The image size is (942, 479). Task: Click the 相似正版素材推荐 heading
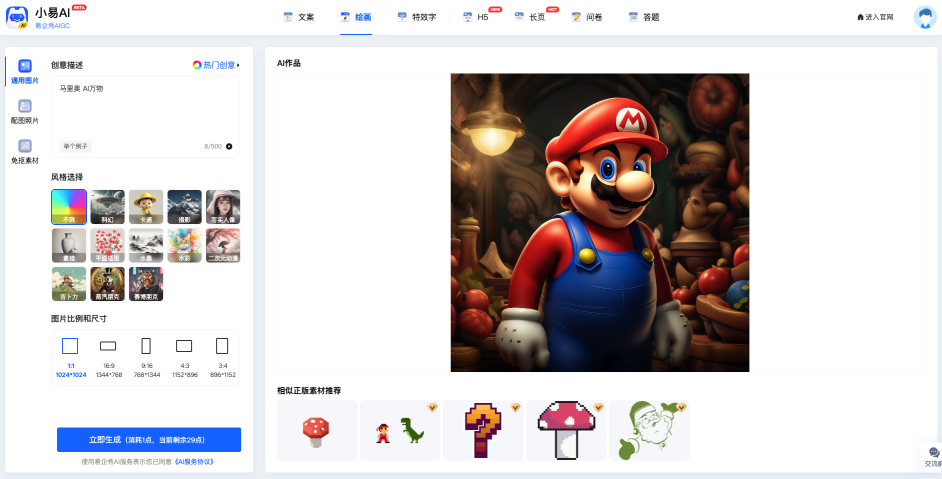tap(309, 391)
